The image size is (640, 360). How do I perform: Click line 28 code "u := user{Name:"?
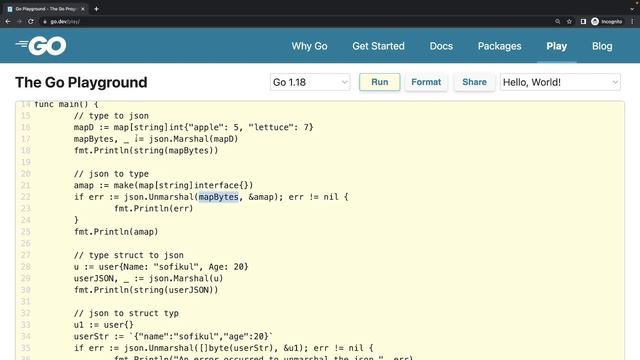[x=161, y=267]
